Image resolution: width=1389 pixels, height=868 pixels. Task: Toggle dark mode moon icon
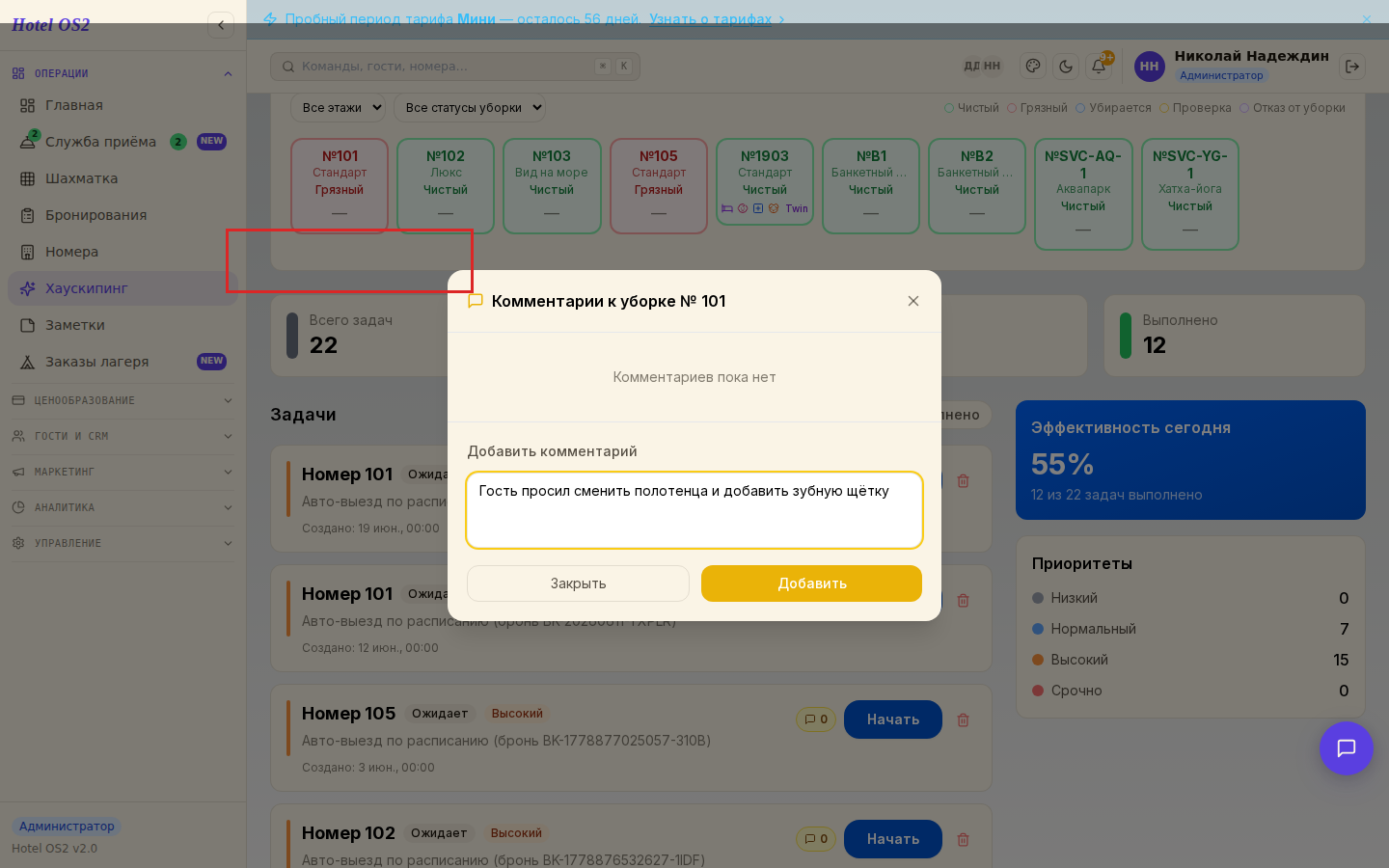(1066, 67)
